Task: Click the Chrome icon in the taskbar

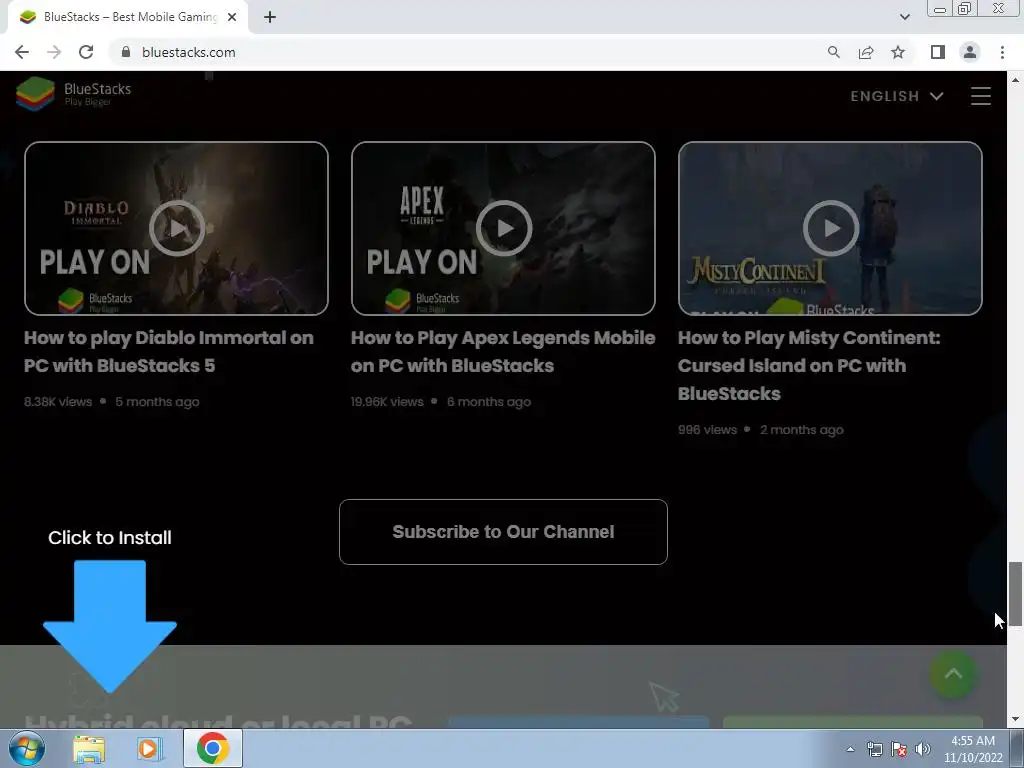Action: coord(212,748)
